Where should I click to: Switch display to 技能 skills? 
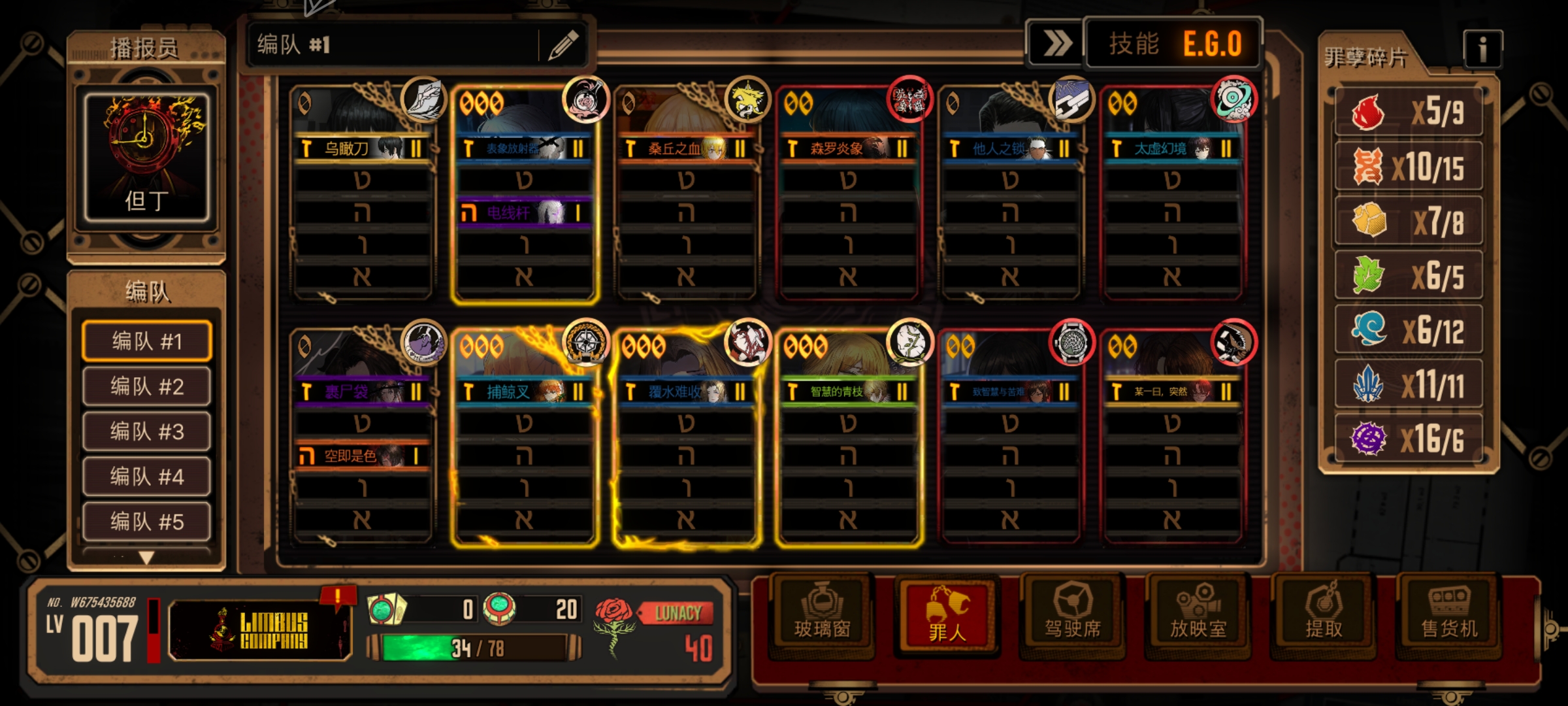pos(1134,44)
